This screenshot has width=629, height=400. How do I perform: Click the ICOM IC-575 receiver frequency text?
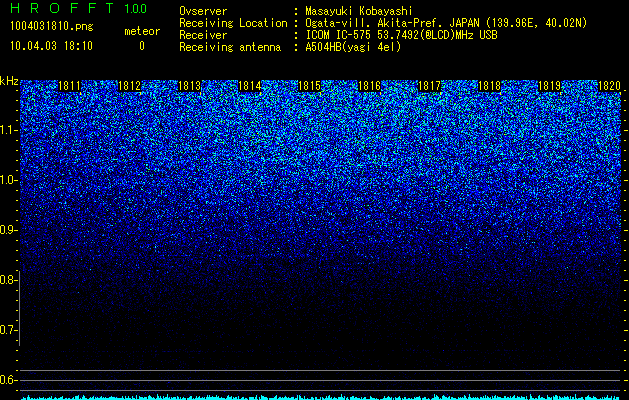coord(401,35)
